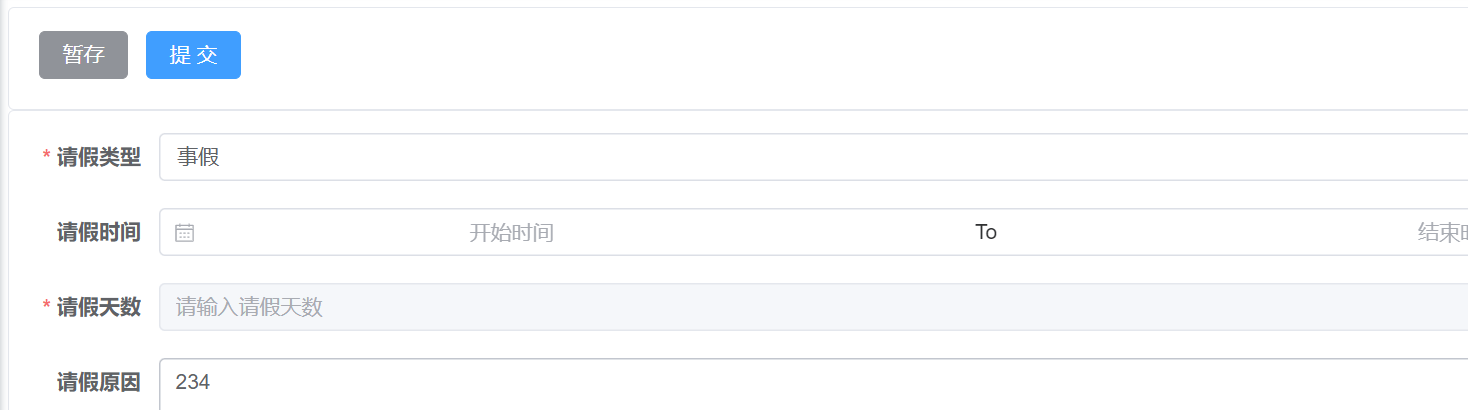
Task: Click blank area of the top button panel
Action: 850,55
